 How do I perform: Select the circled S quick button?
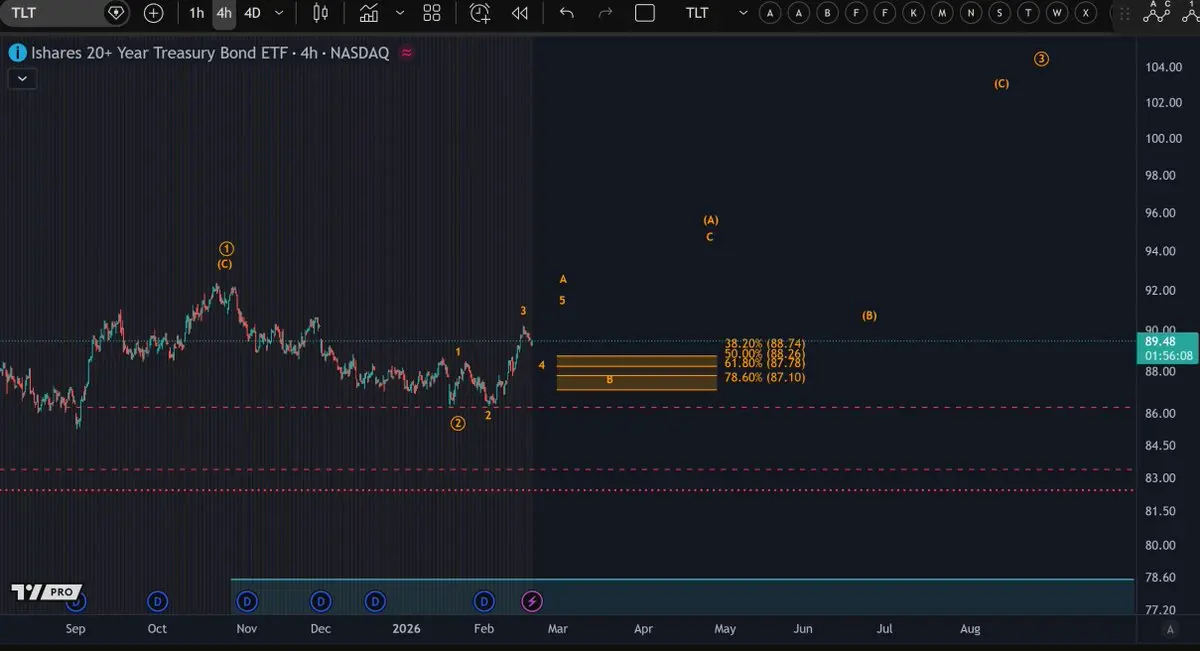coord(1000,13)
